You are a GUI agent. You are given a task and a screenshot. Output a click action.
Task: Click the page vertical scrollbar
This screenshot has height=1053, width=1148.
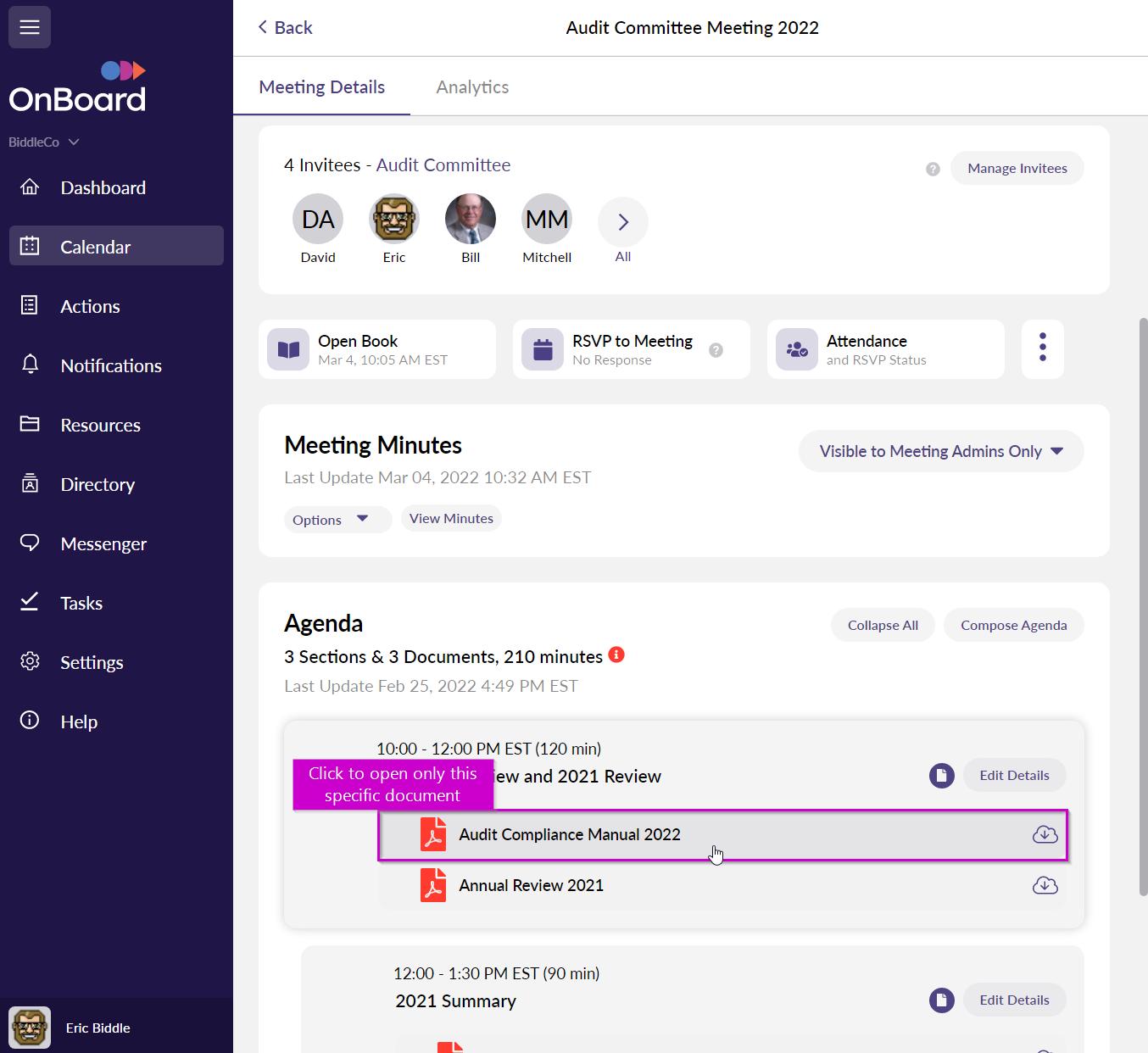tap(1143, 606)
